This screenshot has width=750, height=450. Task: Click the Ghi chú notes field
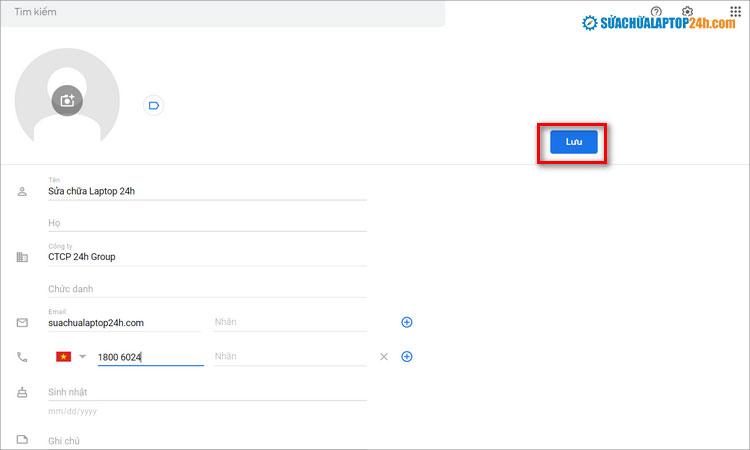[207, 441]
